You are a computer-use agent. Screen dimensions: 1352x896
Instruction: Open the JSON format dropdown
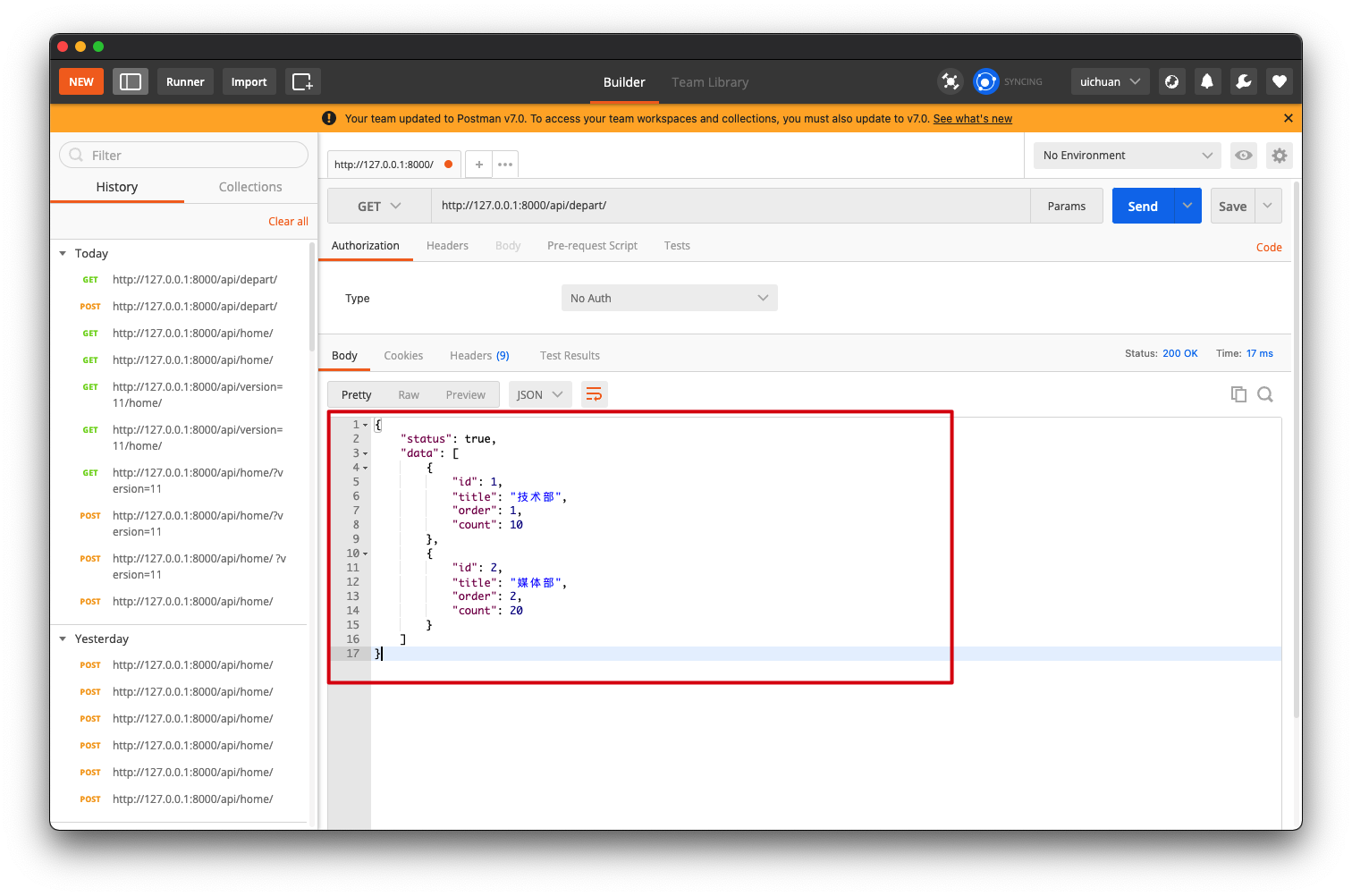(x=540, y=394)
